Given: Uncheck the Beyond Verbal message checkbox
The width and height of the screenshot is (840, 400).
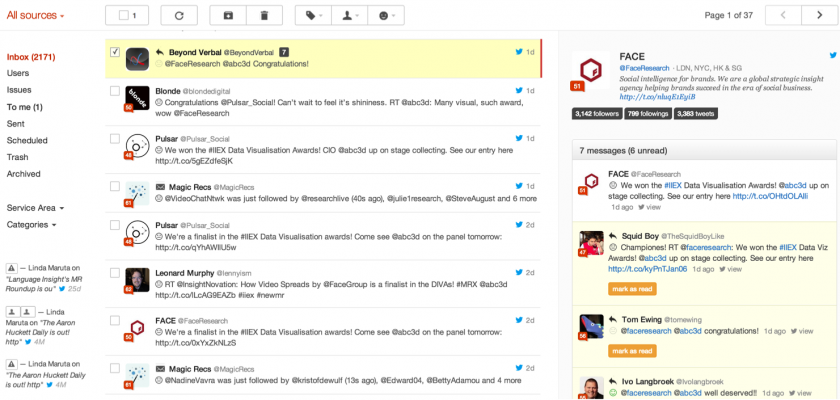Looking at the screenshot, I should pyautogui.click(x=115, y=52).
